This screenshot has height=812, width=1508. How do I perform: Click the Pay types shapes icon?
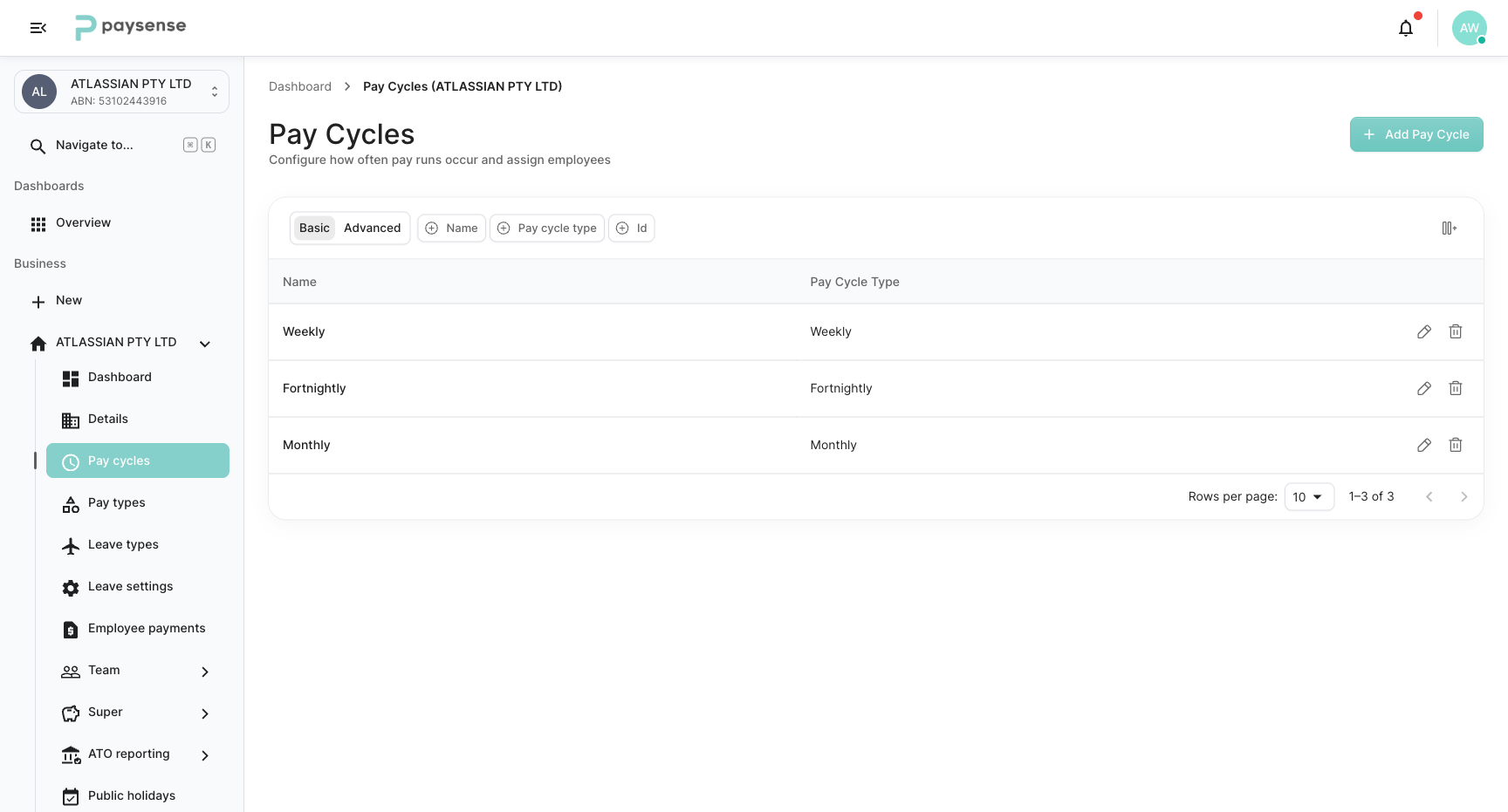[71, 504]
